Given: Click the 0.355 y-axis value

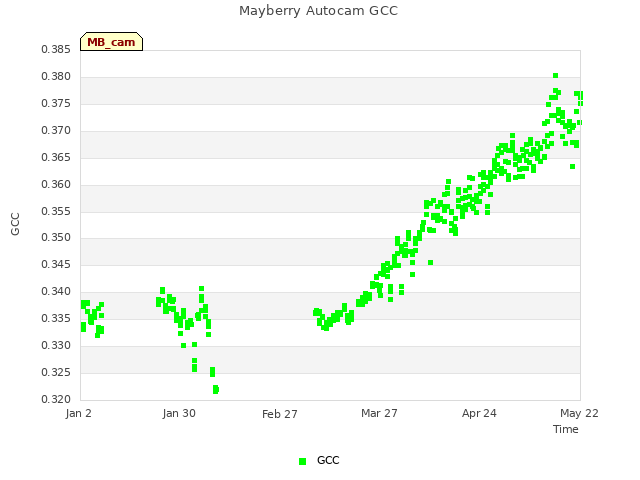Looking at the screenshot, I should point(56,211).
